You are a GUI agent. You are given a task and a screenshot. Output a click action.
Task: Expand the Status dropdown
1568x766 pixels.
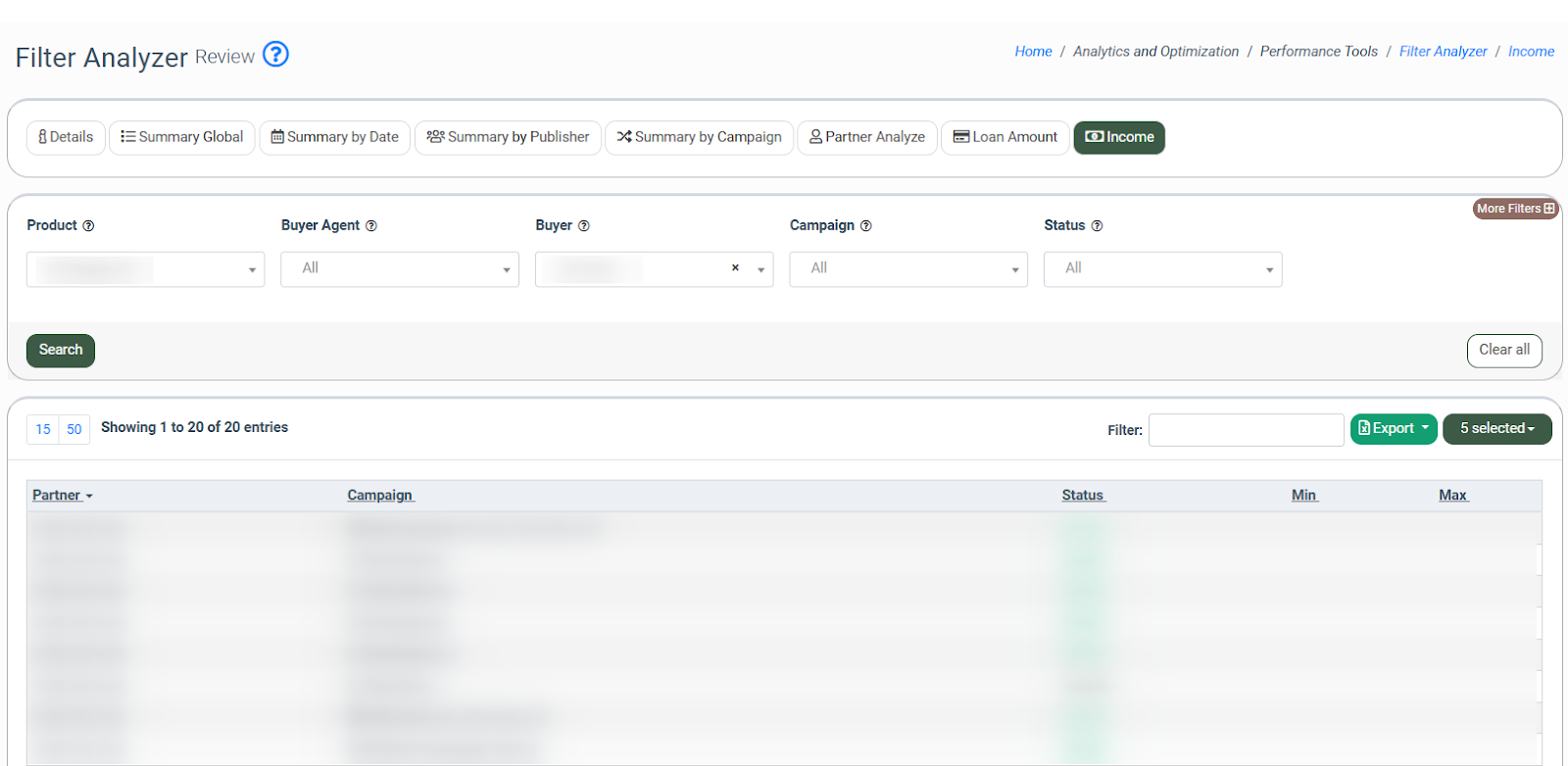[1162, 269]
